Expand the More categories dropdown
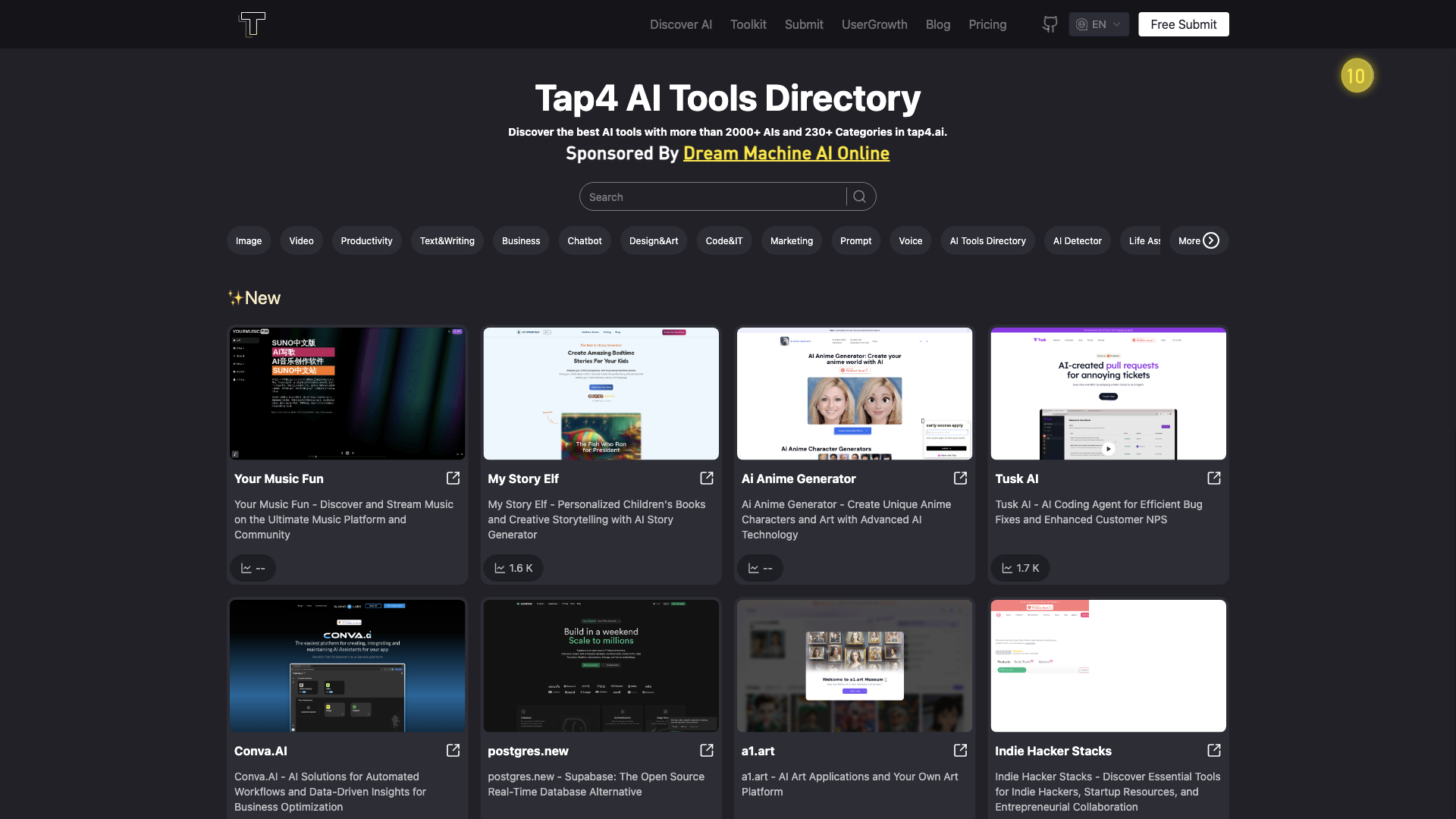The image size is (1456, 819). click(1197, 240)
